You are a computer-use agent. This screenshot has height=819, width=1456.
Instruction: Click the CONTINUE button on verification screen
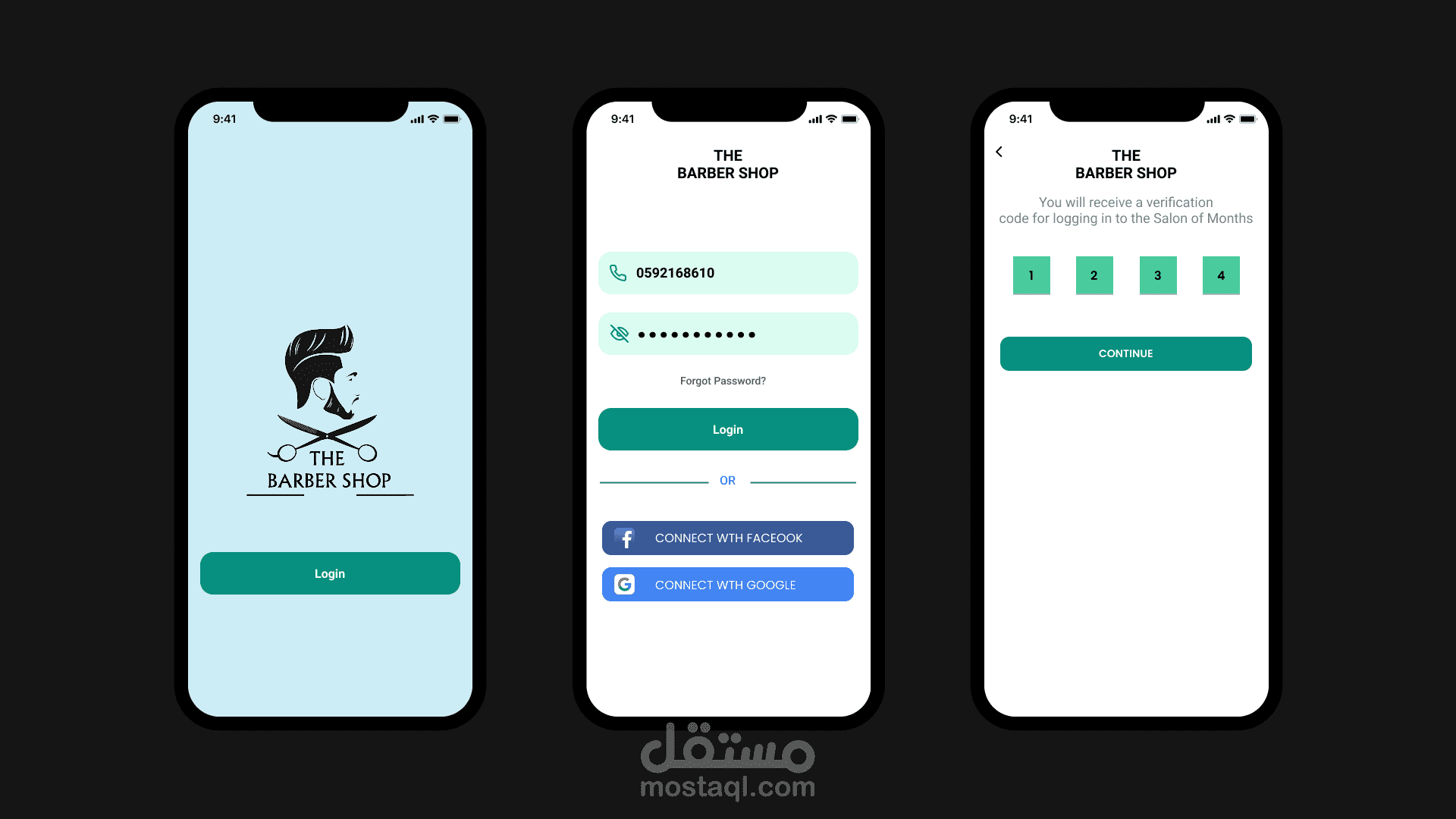tap(1125, 352)
